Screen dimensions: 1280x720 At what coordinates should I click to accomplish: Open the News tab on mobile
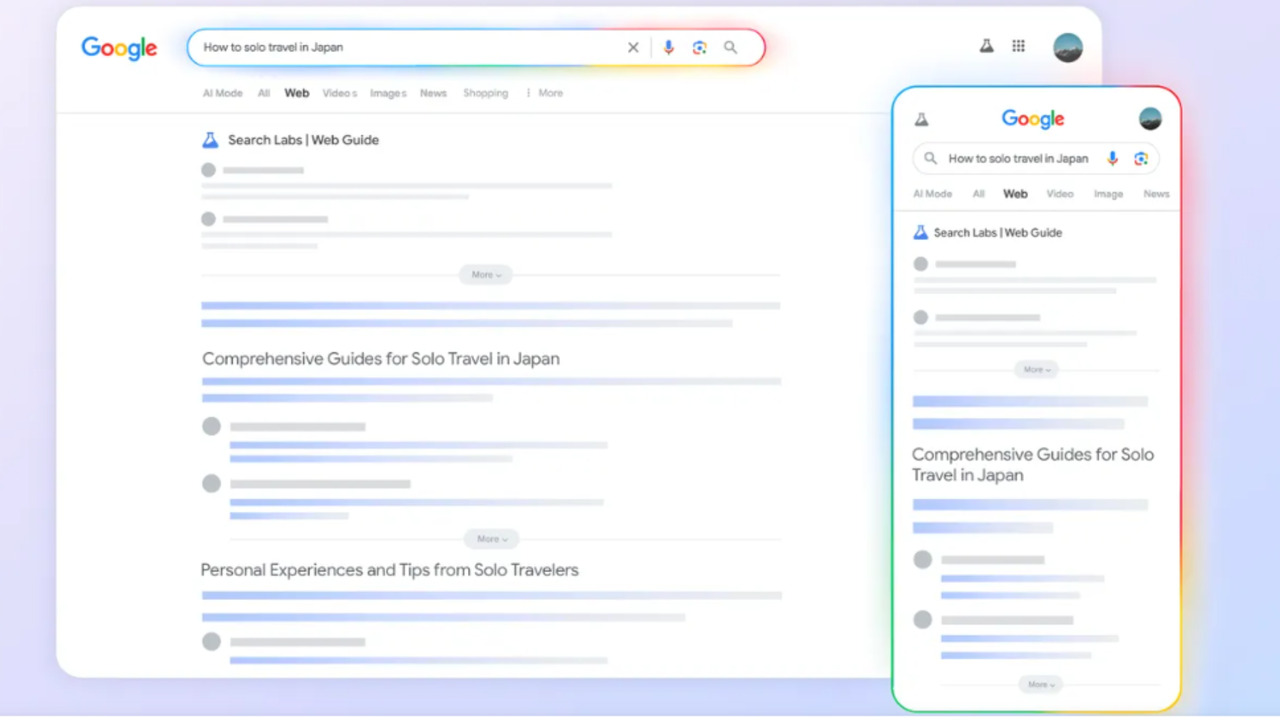1156,194
